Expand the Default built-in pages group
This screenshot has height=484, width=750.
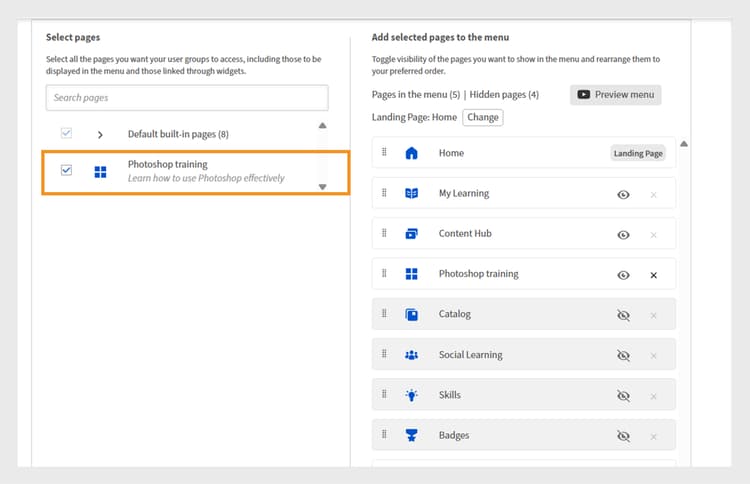pos(100,134)
